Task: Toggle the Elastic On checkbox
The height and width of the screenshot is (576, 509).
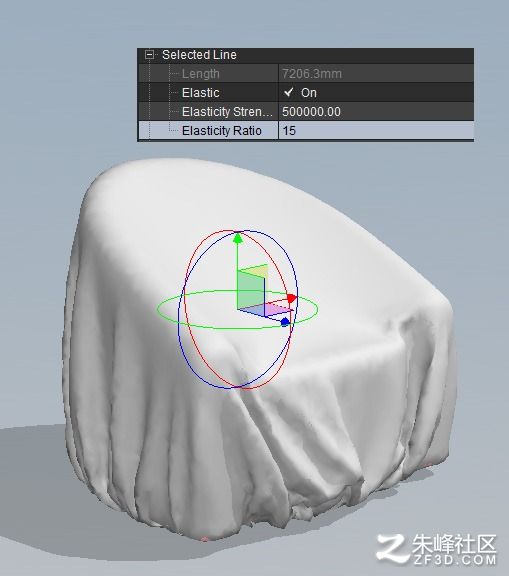Action: pos(289,92)
